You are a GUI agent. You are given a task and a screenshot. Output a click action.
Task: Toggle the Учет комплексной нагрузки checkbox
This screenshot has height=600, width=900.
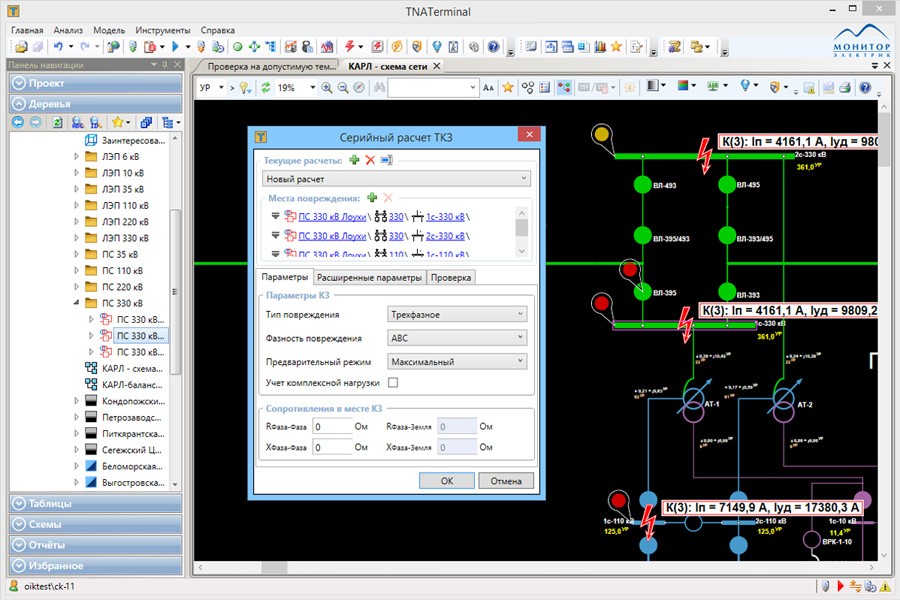pos(393,382)
